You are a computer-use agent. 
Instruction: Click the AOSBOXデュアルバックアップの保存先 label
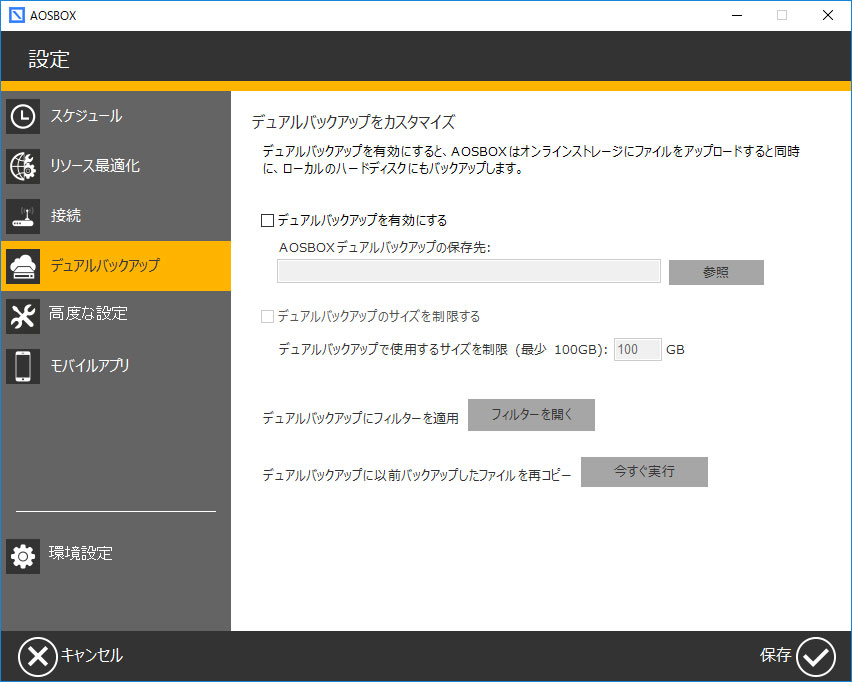(385, 248)
